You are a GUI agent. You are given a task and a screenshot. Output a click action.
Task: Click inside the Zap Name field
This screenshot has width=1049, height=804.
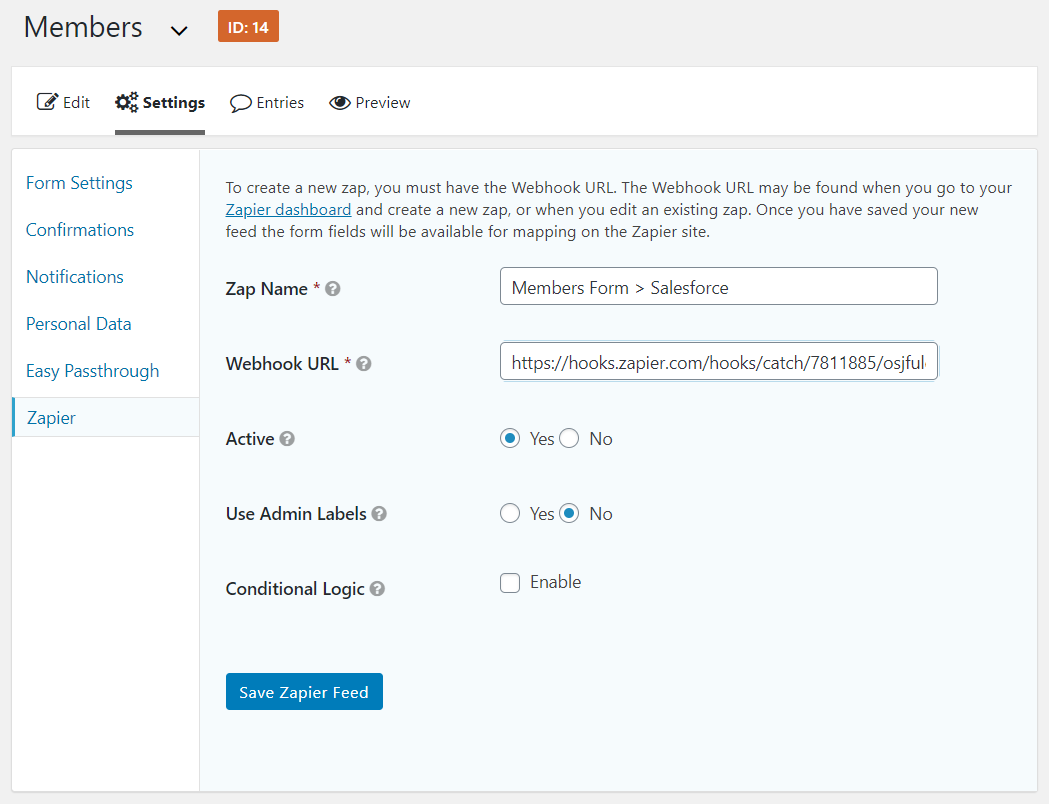click(x=718, y=286)
